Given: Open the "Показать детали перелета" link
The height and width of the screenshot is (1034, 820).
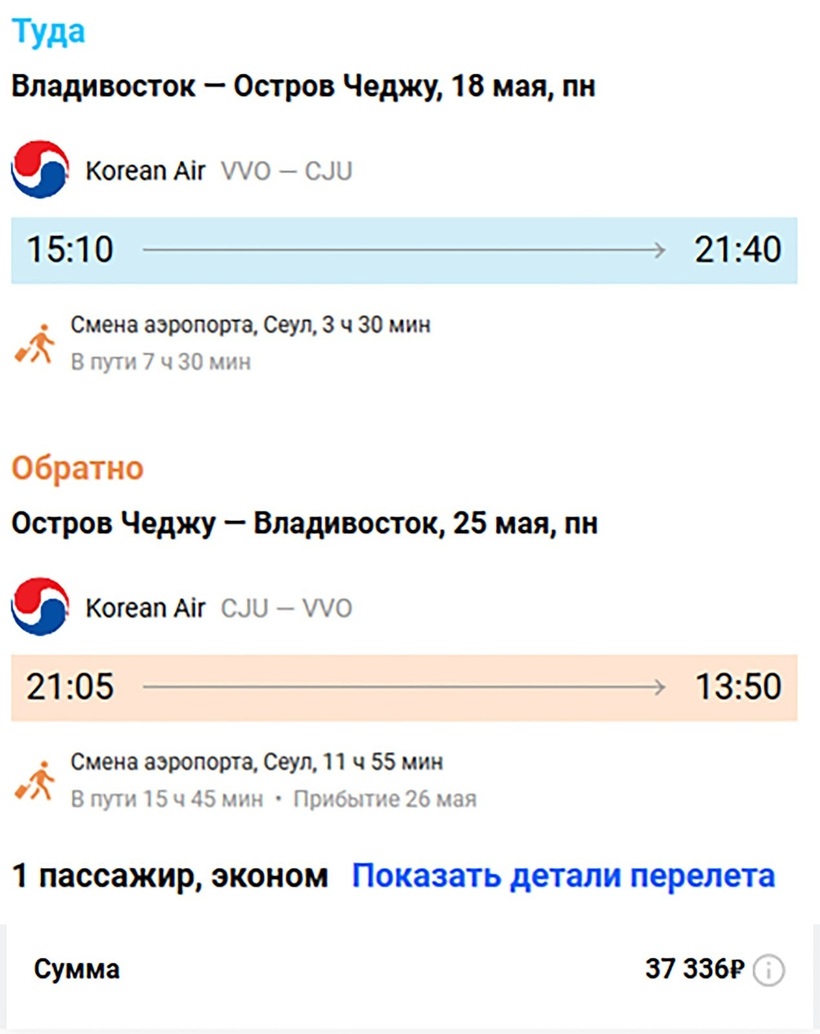Looking at the screenshot, I should point(563,876).
